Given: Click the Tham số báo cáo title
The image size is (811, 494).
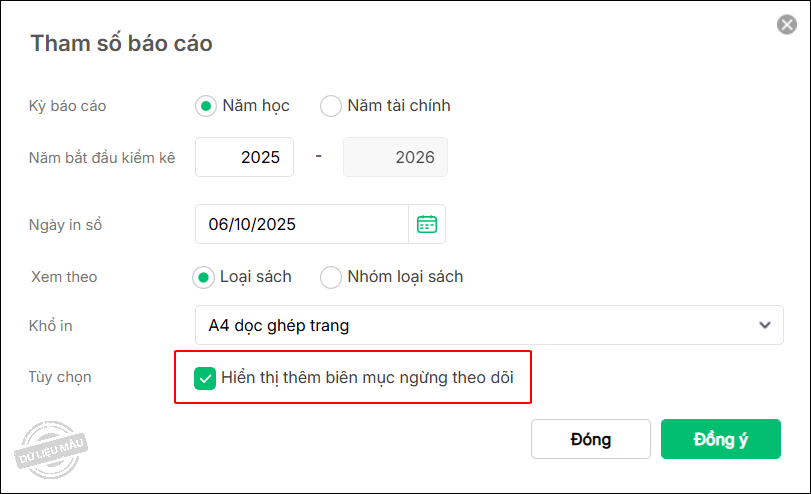Looking at the screenshot, I should click(x=121, y=43).
